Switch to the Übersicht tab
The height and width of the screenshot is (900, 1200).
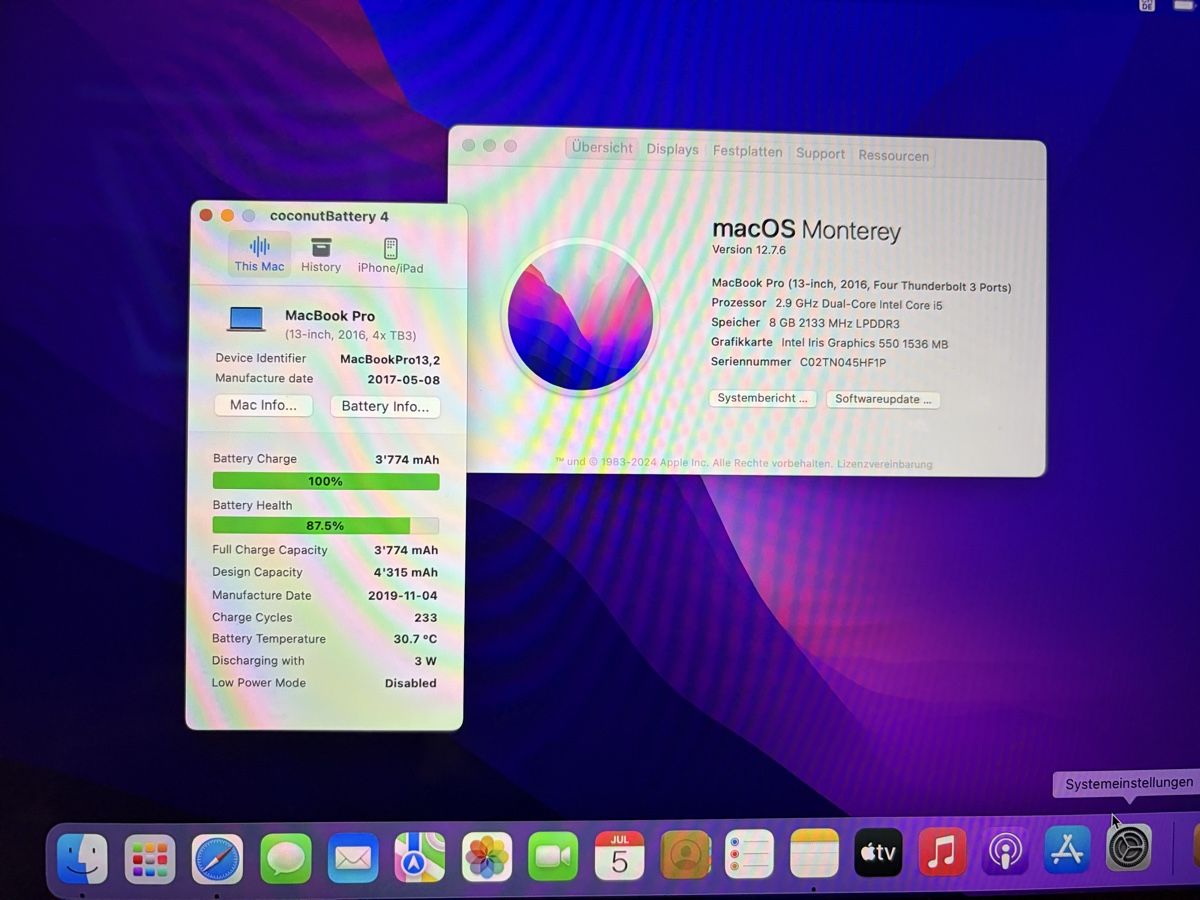pos(602,148)
